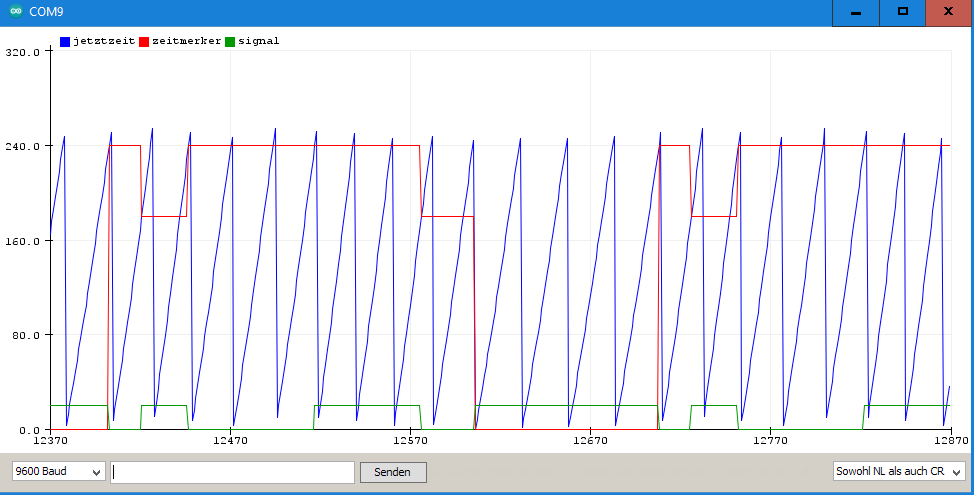Screen dimensions: 974x495
Task: Click the 12370 x-axis label
Action: click(x=50, y=440)
